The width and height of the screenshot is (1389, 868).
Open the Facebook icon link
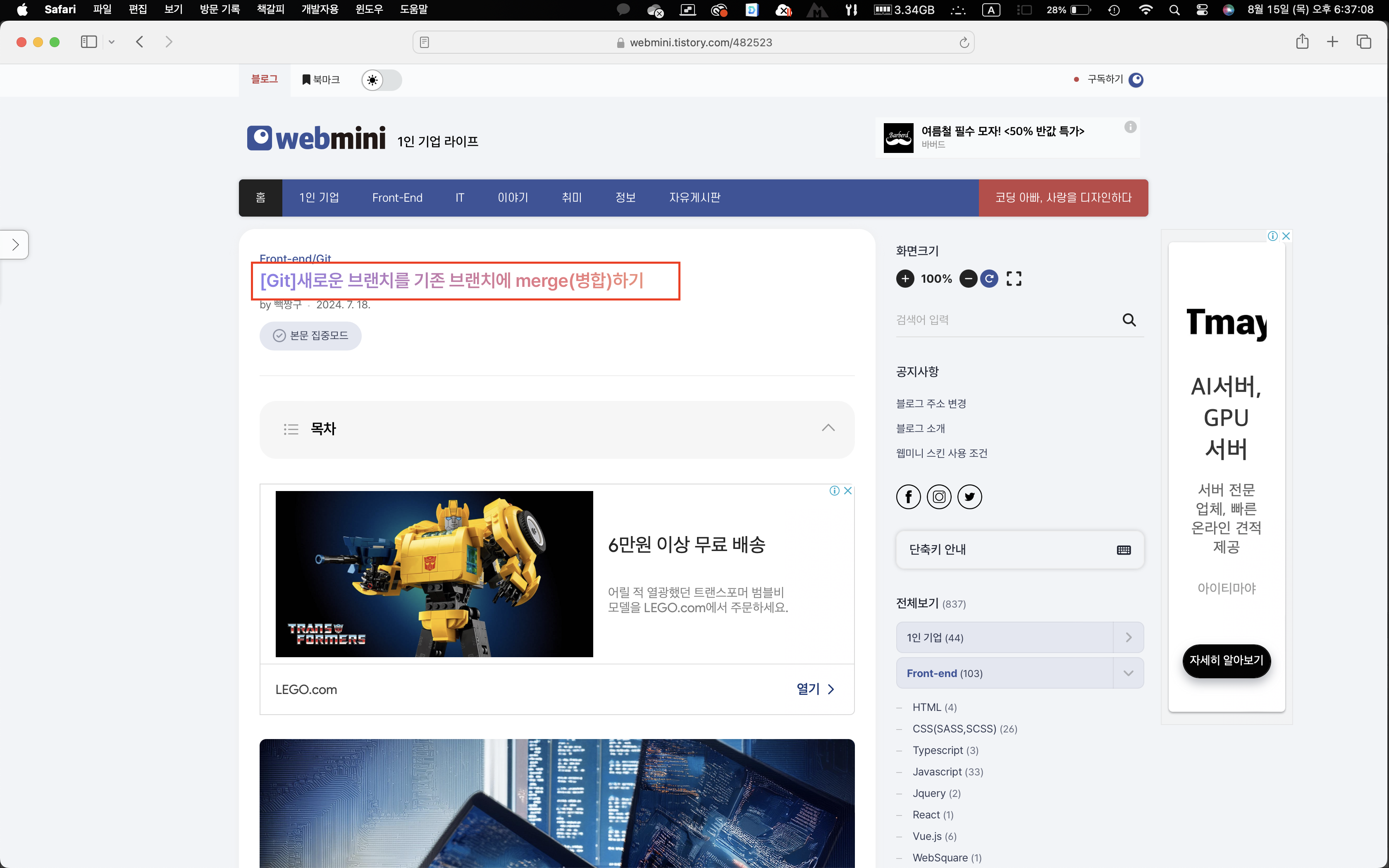tap(908, 496)
